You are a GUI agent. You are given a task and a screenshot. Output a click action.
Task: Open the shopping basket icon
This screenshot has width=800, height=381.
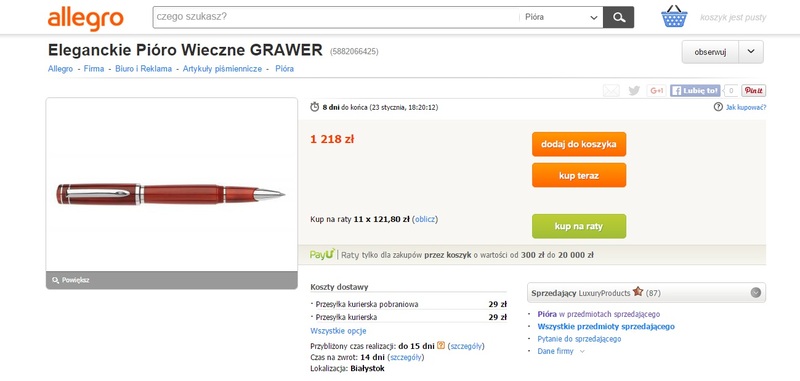(x=674, y=17)
